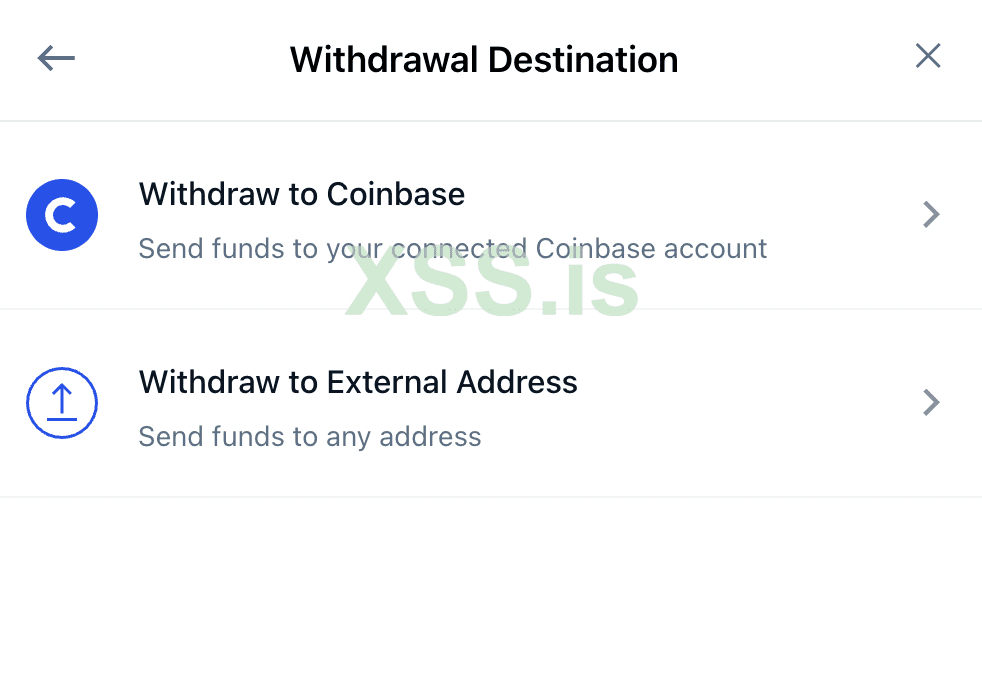Go back using the left arrow

tap(56, 58)
